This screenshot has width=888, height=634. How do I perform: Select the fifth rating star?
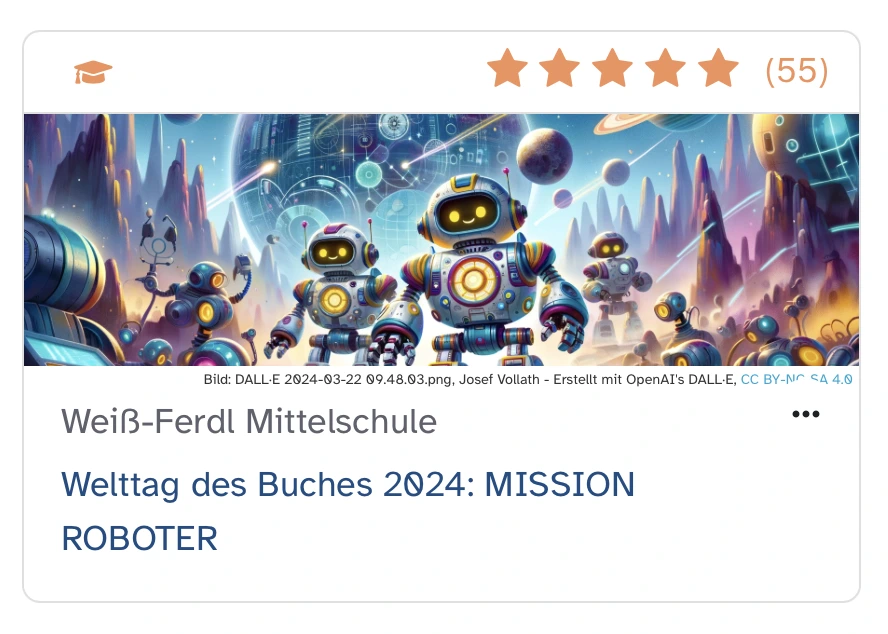pyautogui.click(x=718, y=68)
